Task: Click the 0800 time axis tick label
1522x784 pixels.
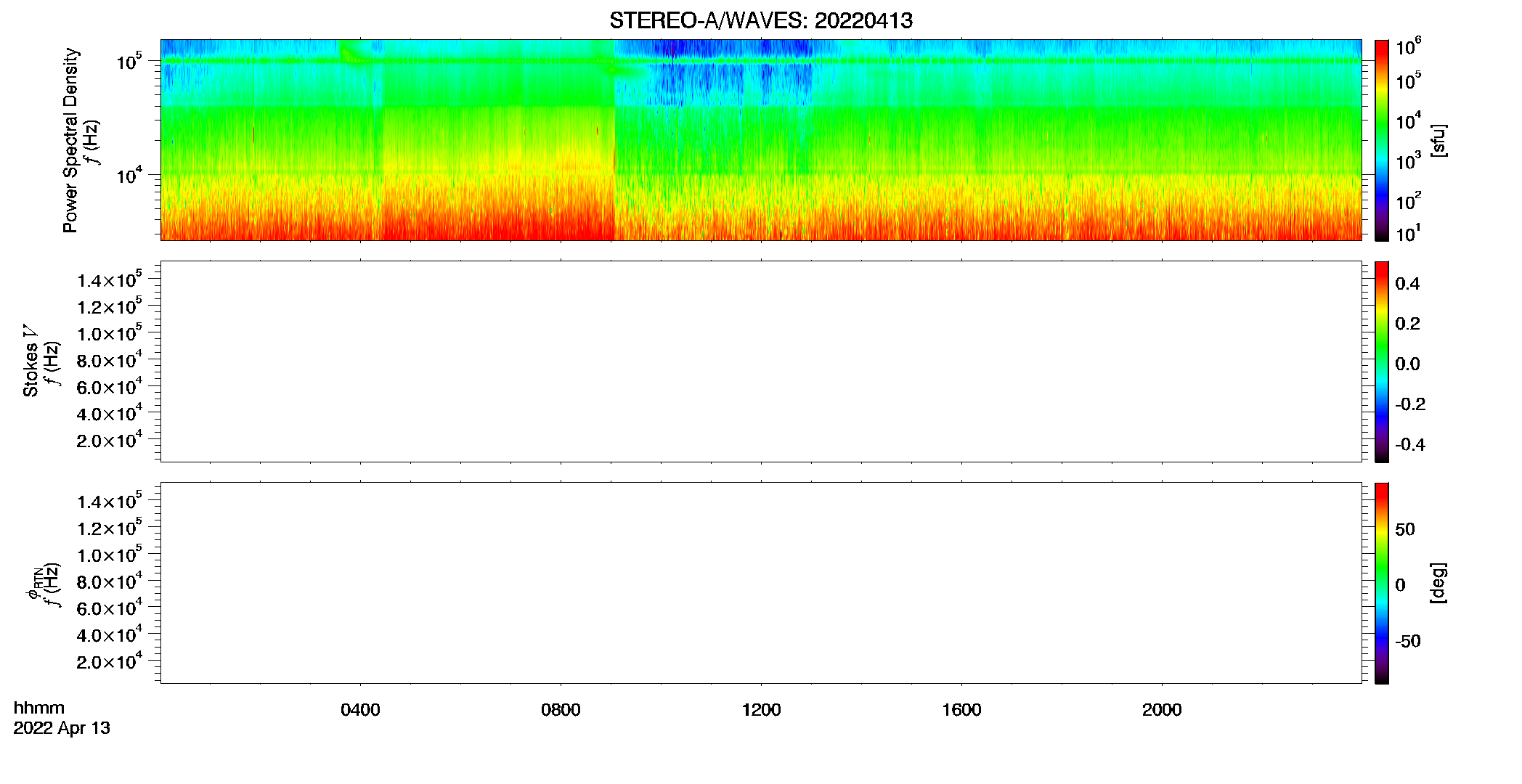Action: pos(561,710)
